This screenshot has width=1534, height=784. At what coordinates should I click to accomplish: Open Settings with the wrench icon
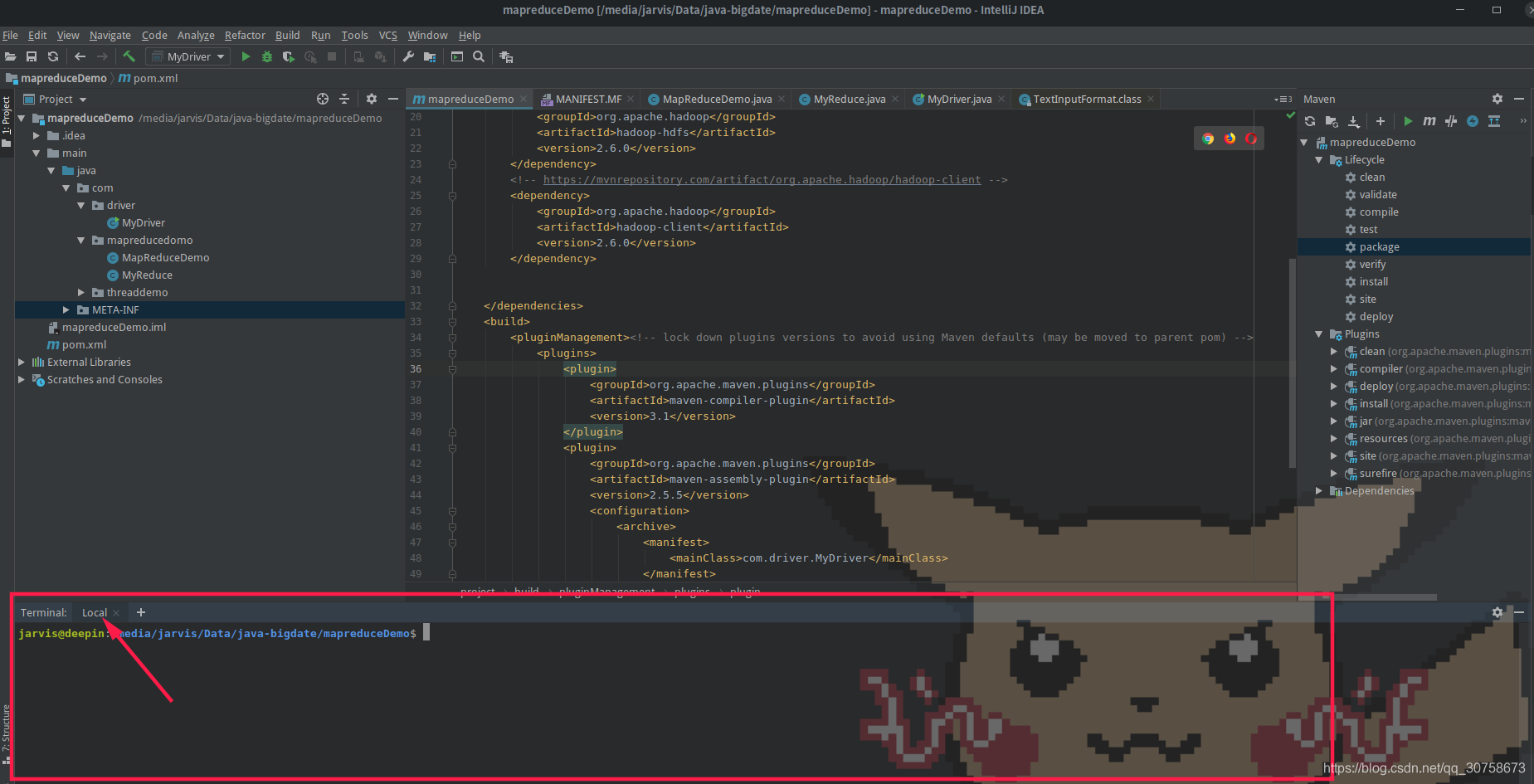[x=408, y=56]
